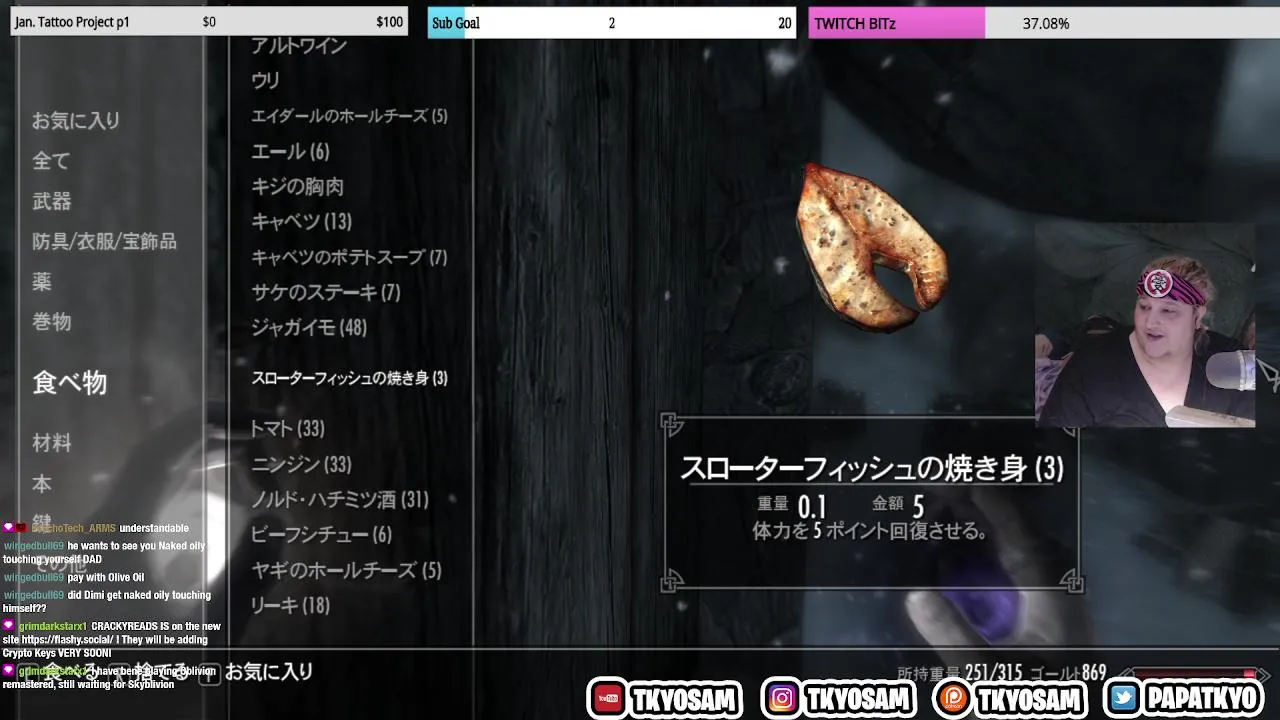Image resolution: width=1280 pixels, height=720 pixels.
Task: Switch to the 薬 category
Action: pos(42,282)
